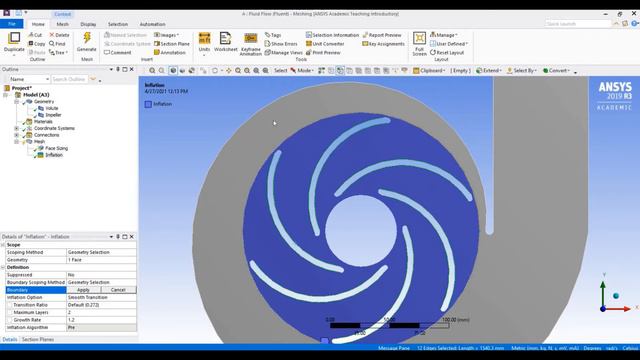Insert a Comment
This screenshot has width=640, height=360.
118,53
